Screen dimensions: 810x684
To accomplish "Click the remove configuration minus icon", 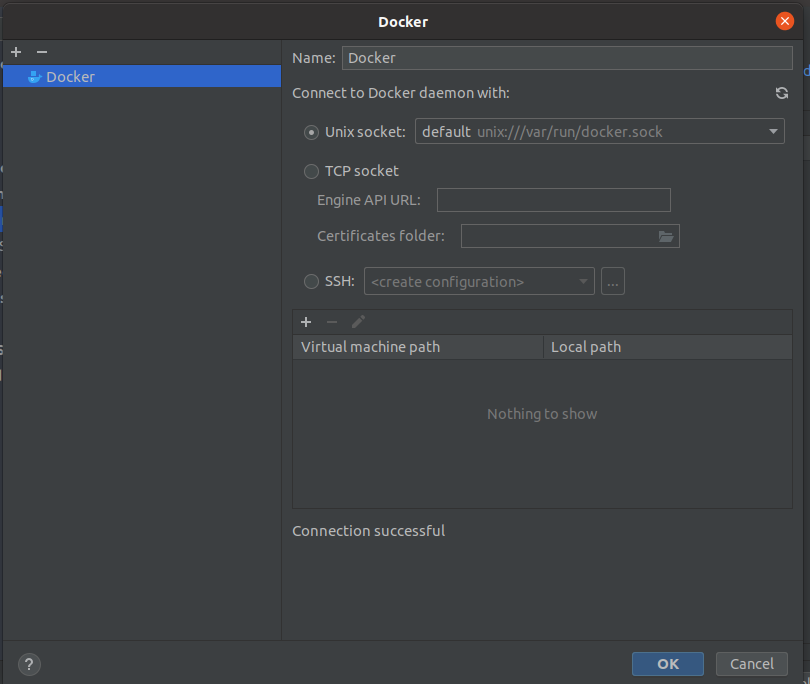I will point(41,52).
